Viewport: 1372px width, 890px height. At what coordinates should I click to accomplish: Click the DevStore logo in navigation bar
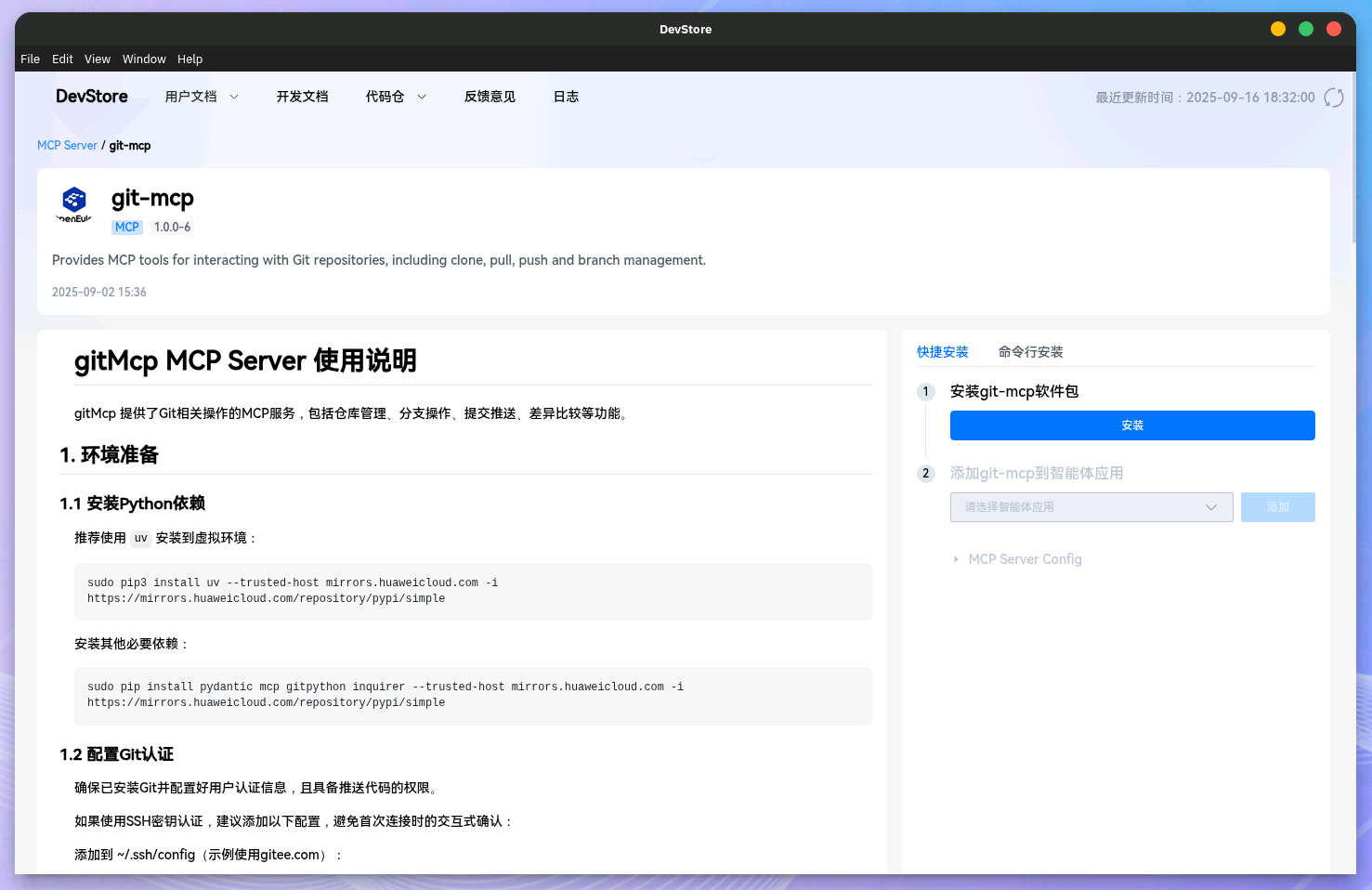point(92,97)
